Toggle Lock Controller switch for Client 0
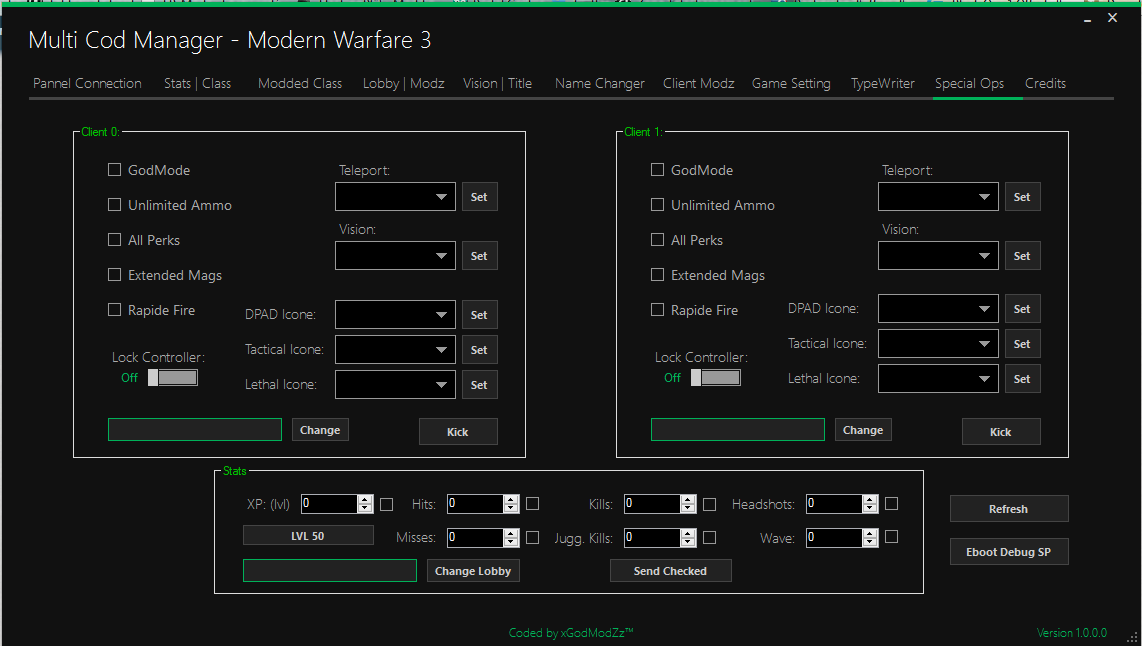 (x=173, y=377)
